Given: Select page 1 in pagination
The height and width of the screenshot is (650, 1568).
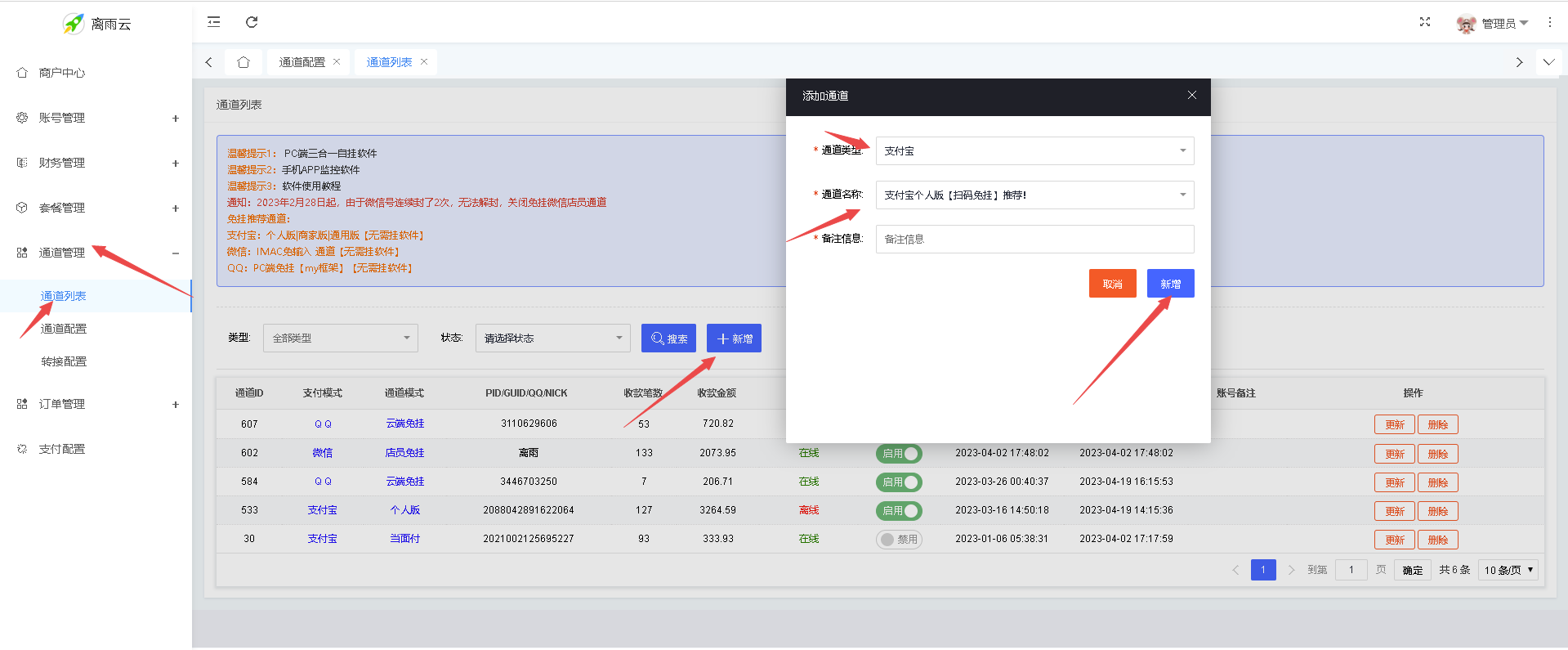Looking at the screenshot, I should pos(1263,570).
